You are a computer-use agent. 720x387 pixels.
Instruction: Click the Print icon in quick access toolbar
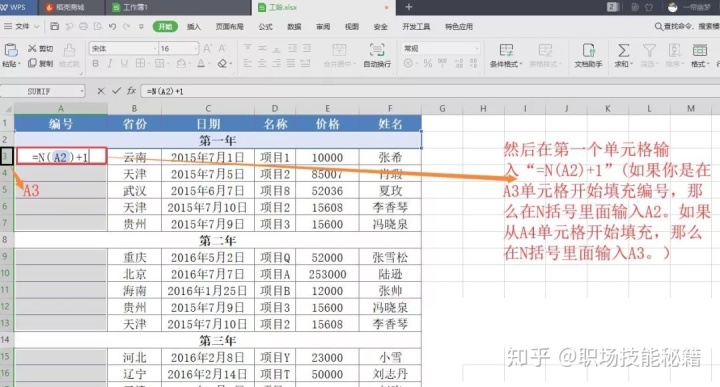tap(83, 27)
